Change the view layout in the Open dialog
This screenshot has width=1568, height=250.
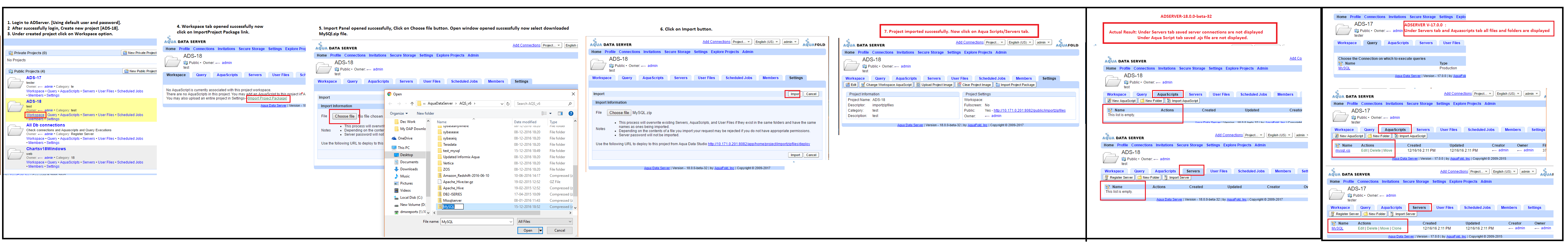544,113
